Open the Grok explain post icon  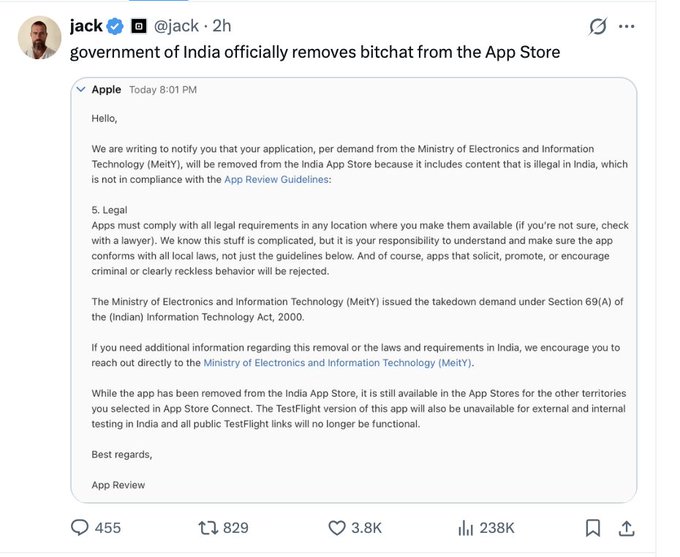598,26
